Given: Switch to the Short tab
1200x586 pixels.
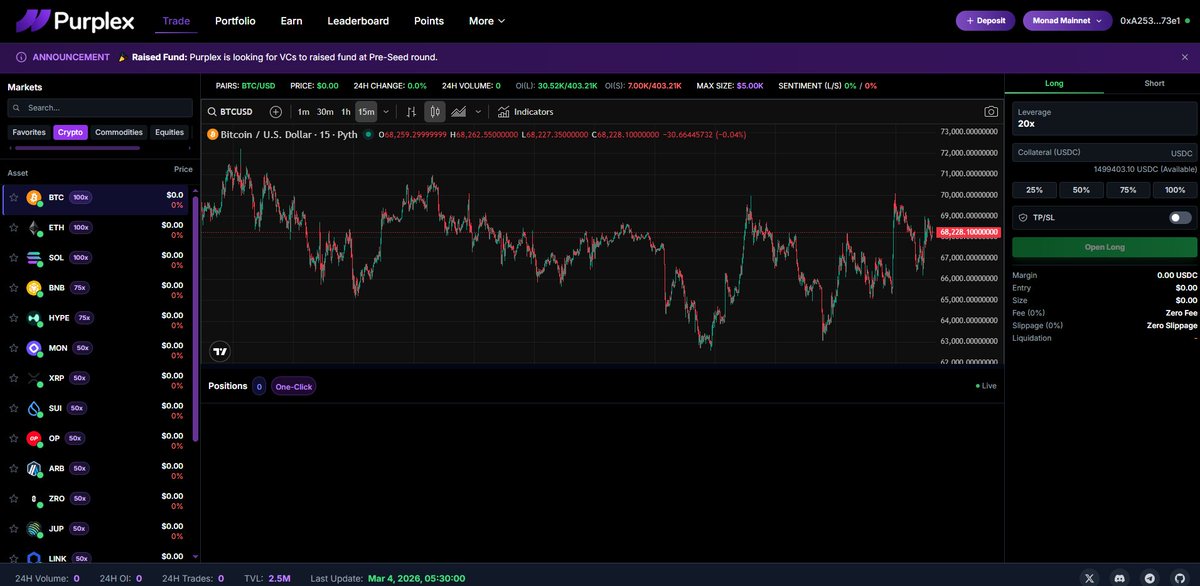Looking at the screenshot, I should pyautogui.click(x=1154, y=84).
